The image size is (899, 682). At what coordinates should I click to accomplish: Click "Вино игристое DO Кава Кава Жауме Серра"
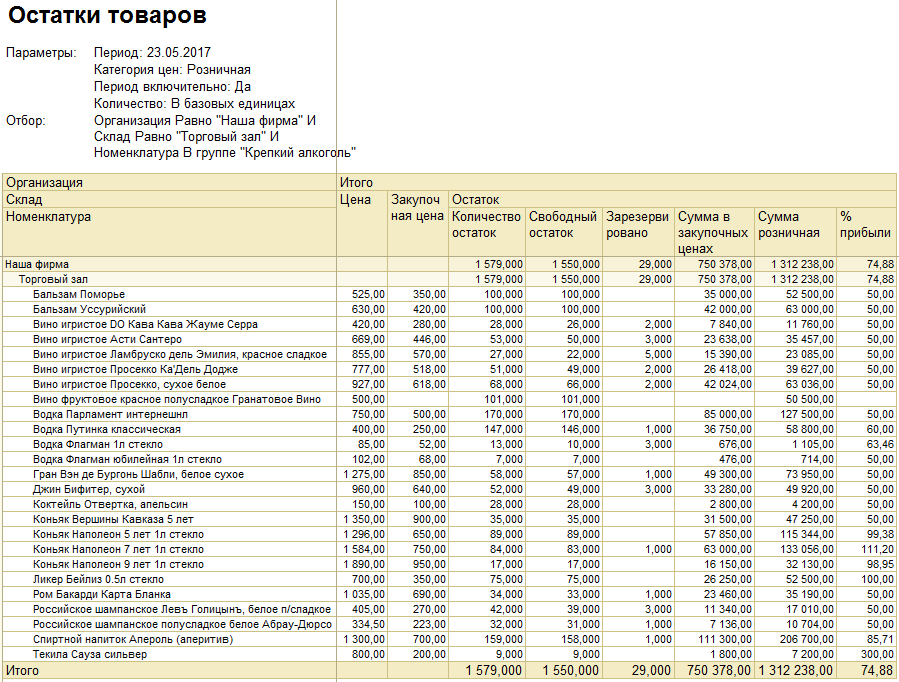tap(145, 324)
